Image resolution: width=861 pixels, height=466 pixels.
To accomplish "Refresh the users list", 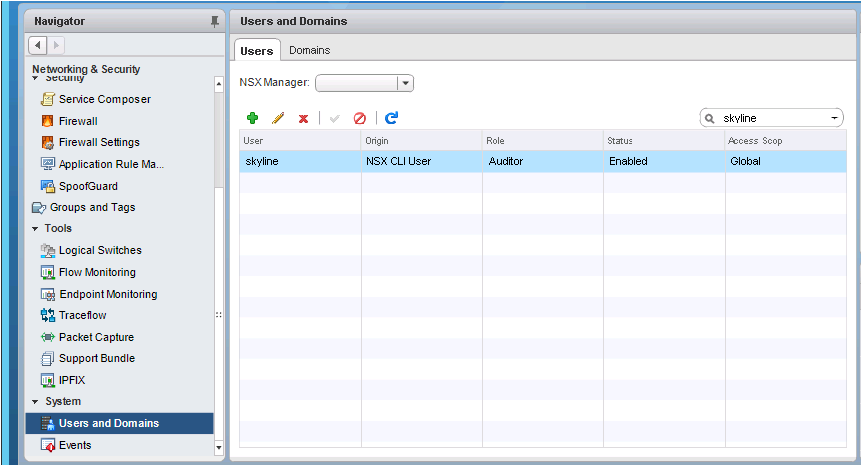I will tap(391, 118).
